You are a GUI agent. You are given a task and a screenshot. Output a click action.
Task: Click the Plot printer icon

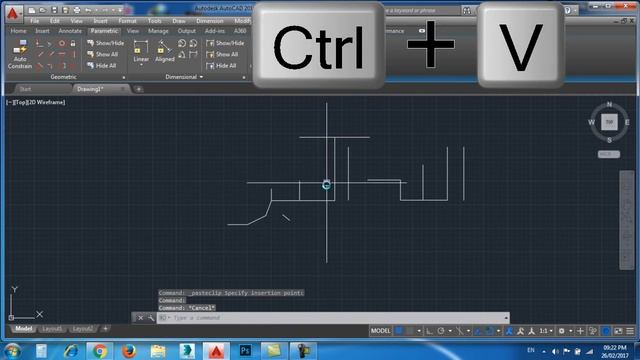click(77, 10)
